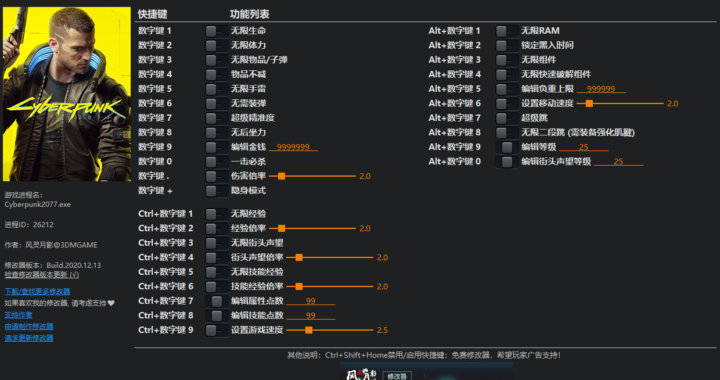The width and height of the screenshot is (720, 380).
Task: Open 申请制作修改器 link
Action: (x=29, y=326)
